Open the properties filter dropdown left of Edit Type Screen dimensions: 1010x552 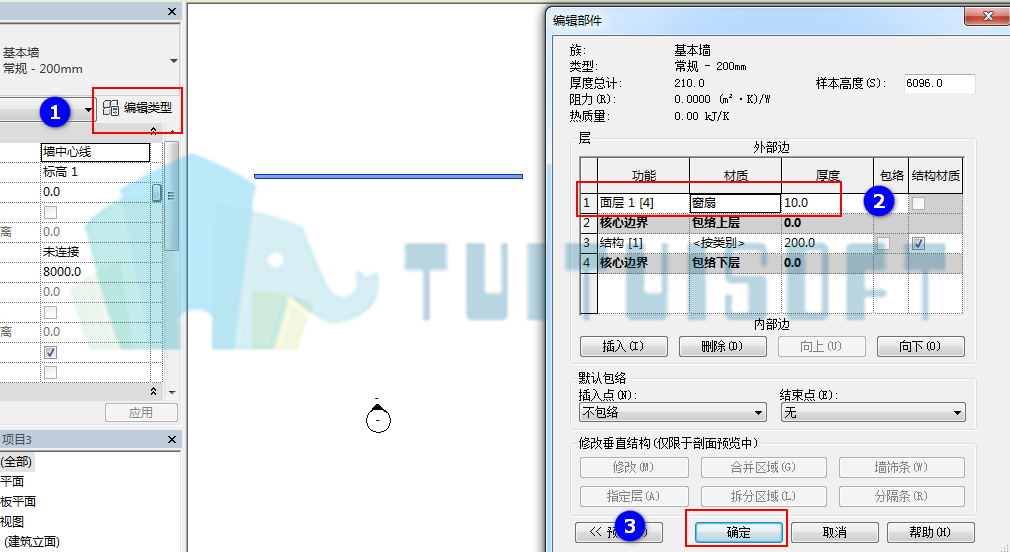88,109
